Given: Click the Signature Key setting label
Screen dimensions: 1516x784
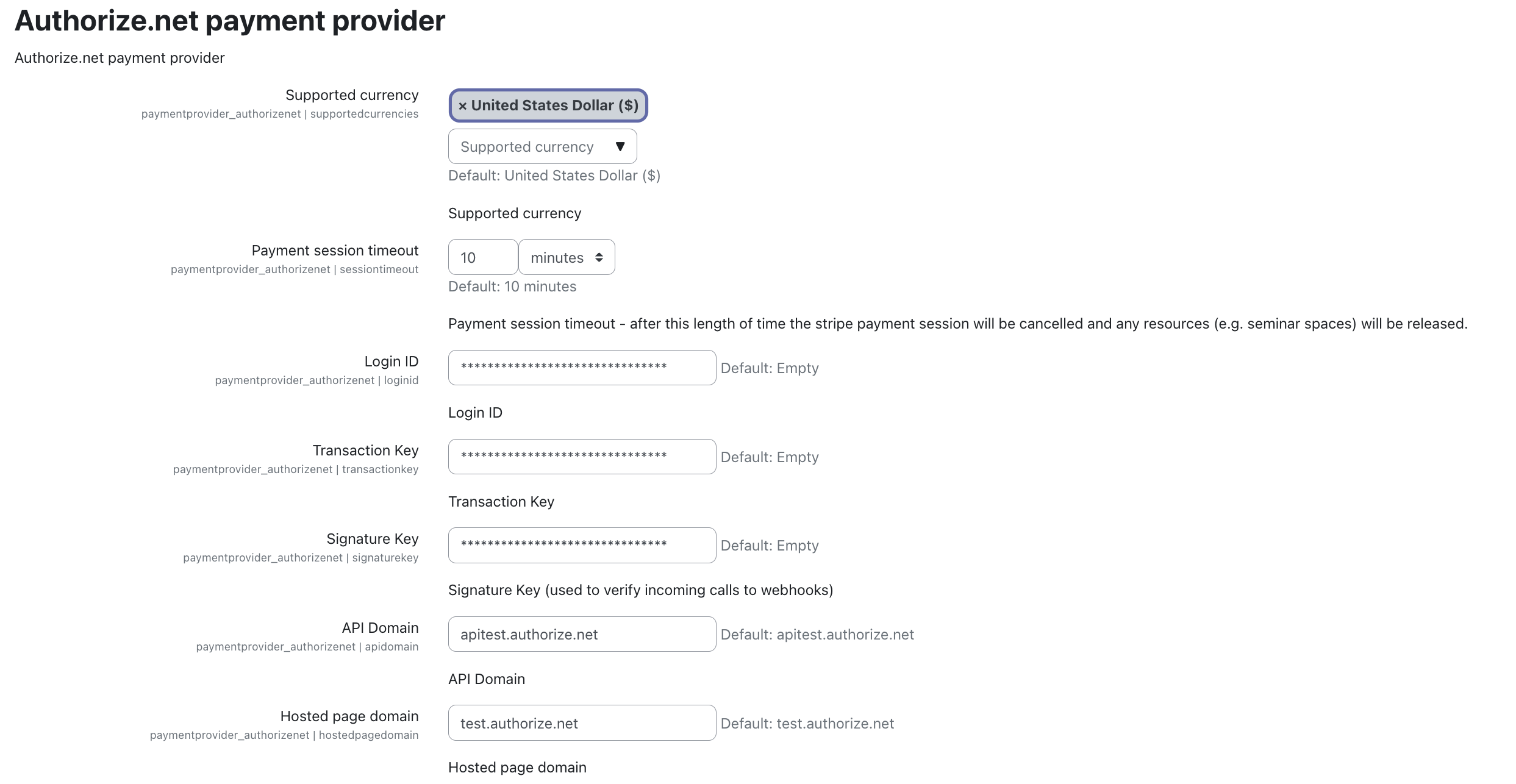Looking at the screenshot, I should pyautogui.click(x=372, y=539).
